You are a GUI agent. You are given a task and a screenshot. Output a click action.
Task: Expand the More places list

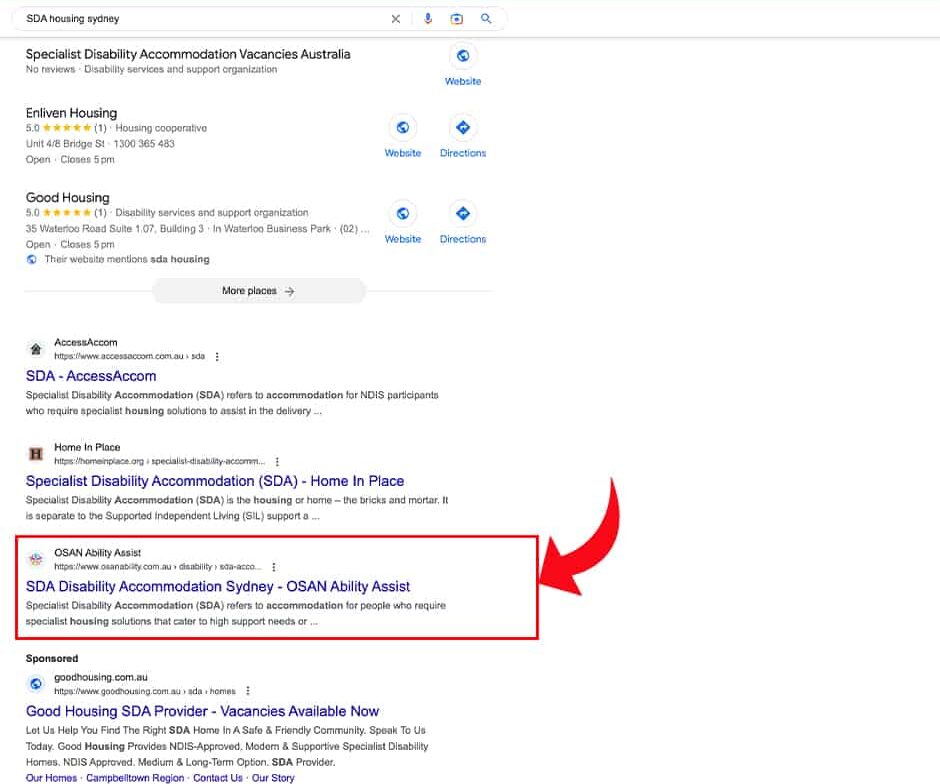259,291
